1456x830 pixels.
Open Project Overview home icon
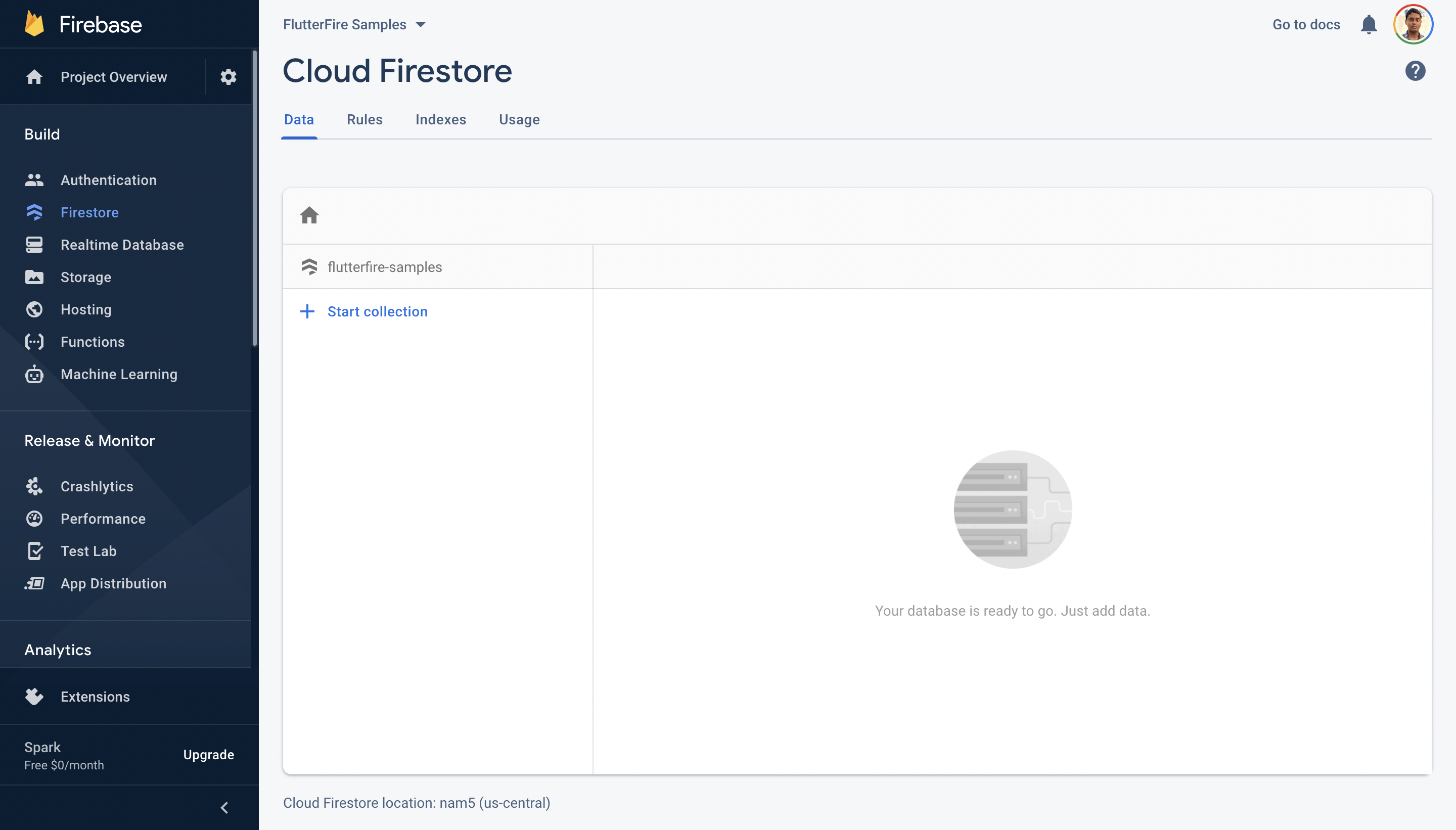click(34, 77)
